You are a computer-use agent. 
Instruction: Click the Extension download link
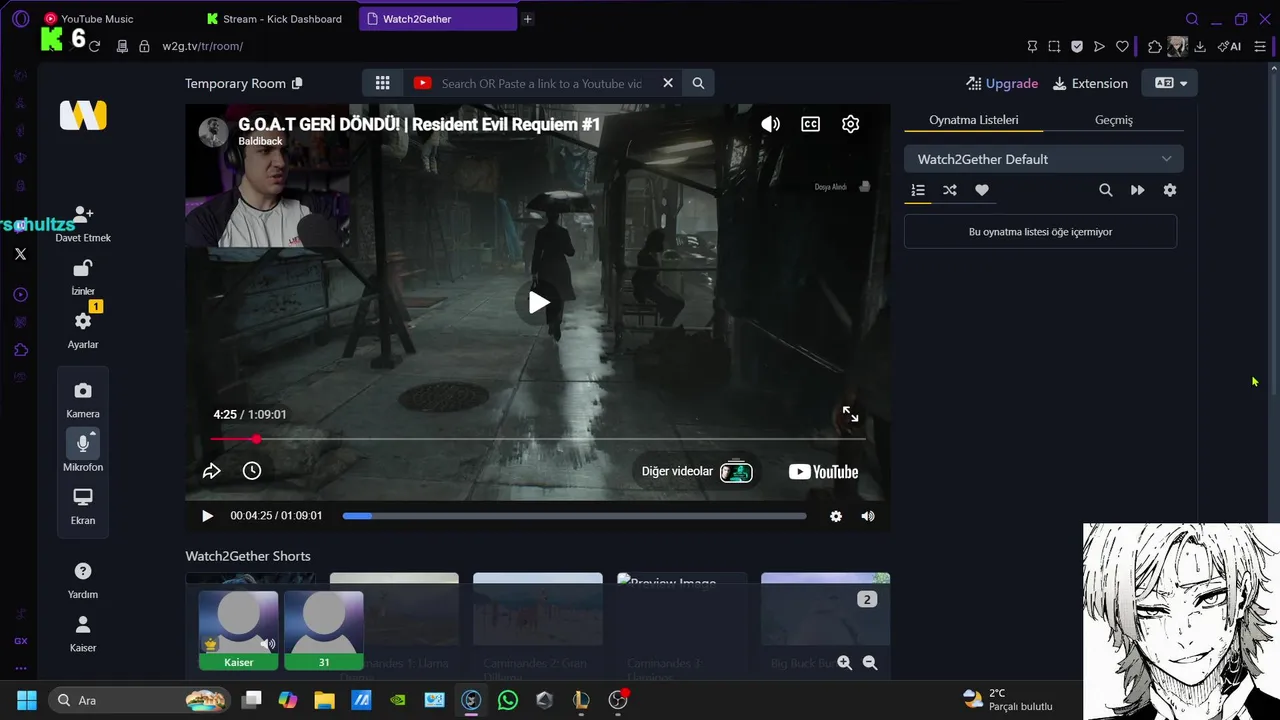coord(1090,83)
